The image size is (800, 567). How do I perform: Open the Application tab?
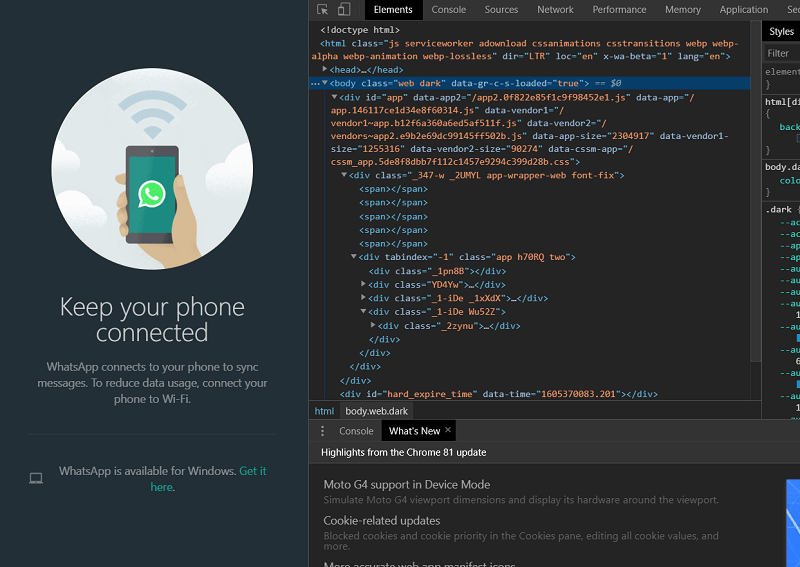click(x=743, y=10)
